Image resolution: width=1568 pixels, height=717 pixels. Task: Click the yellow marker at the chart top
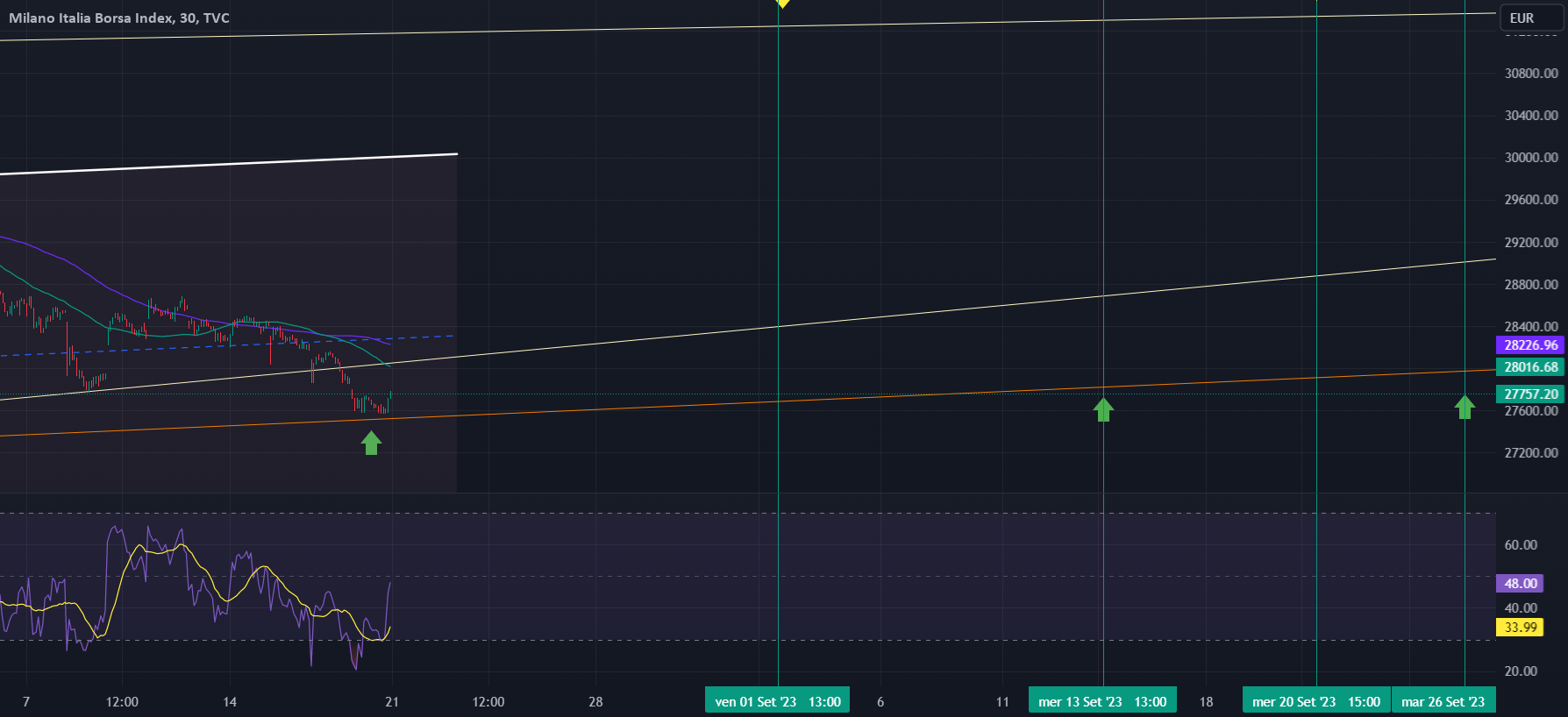click(782, 4)
